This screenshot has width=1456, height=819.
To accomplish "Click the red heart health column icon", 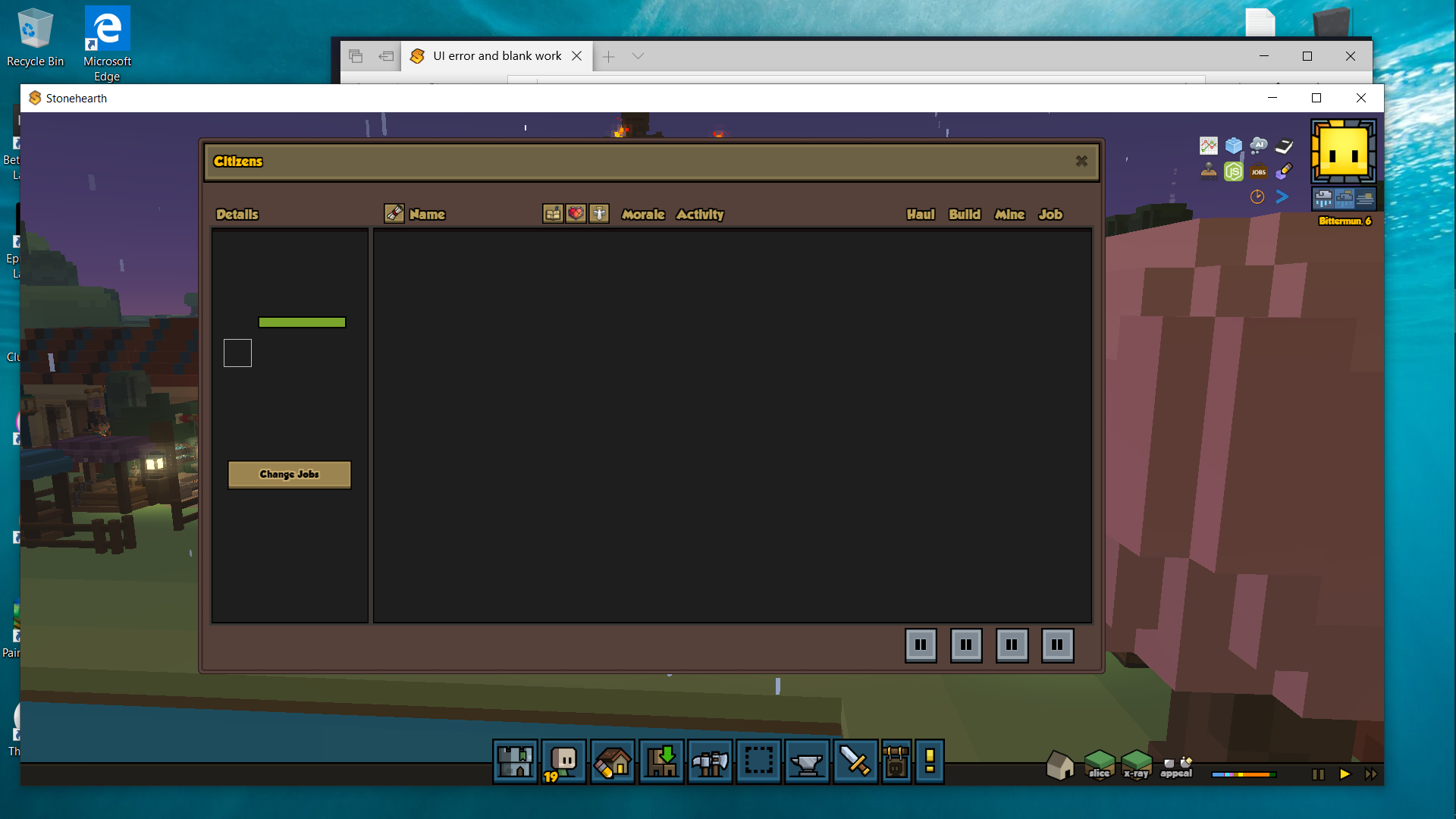I will (x=576, y=214).
